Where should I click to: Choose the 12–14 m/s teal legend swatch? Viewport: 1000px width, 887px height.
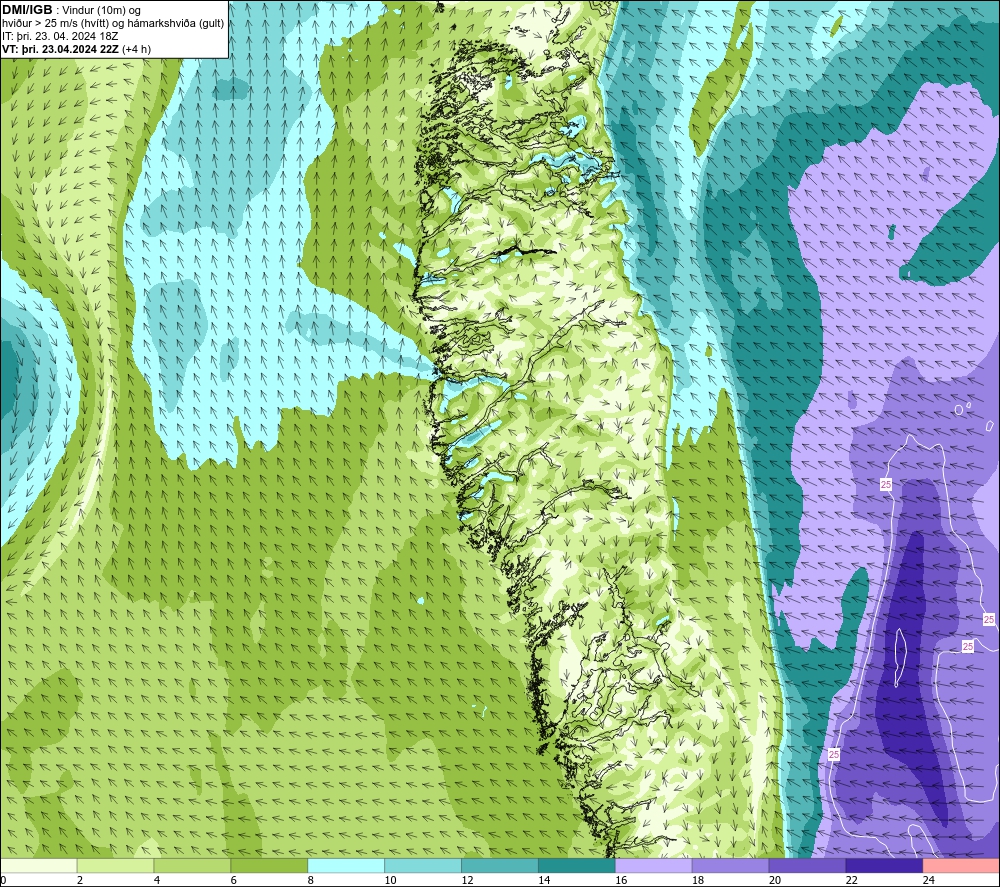click(x=499, y=866)
